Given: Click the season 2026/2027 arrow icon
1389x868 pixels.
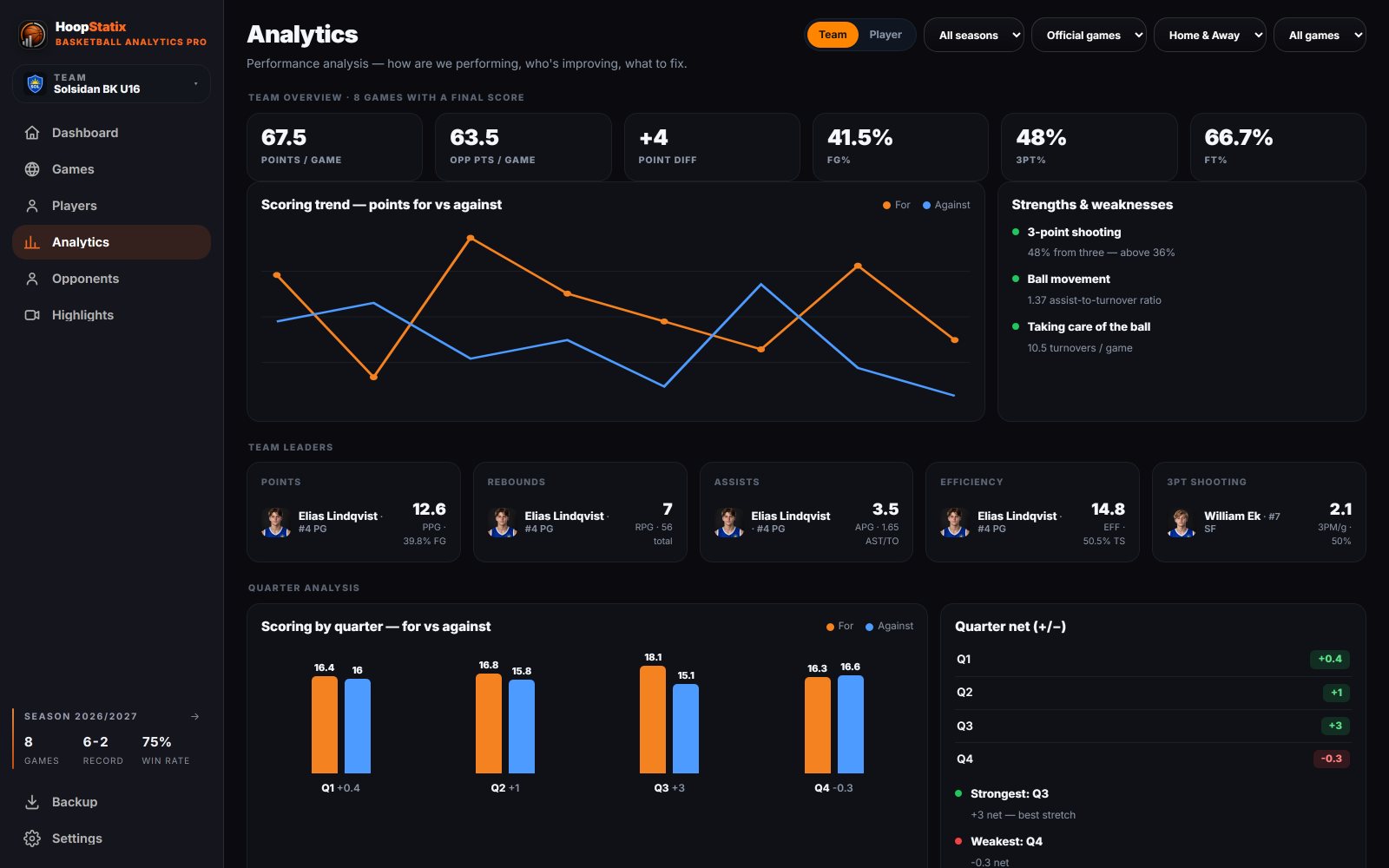Looking at the screenshot, I should coord(195,716).
